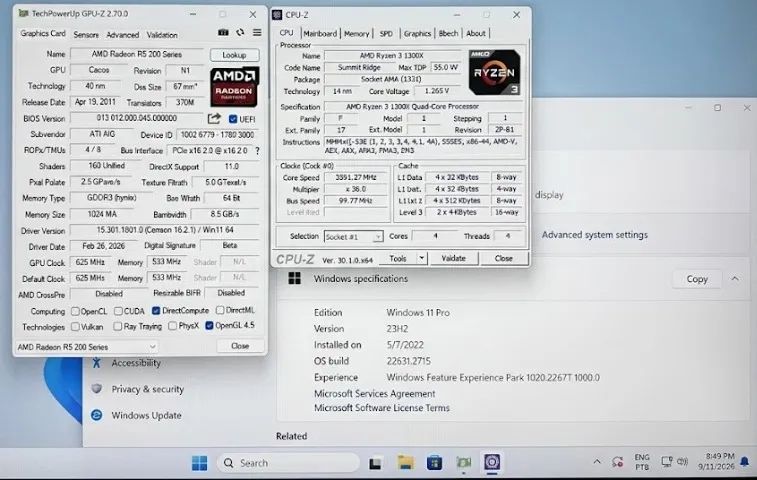Open File Explorer from taskbar

[405, 463]
